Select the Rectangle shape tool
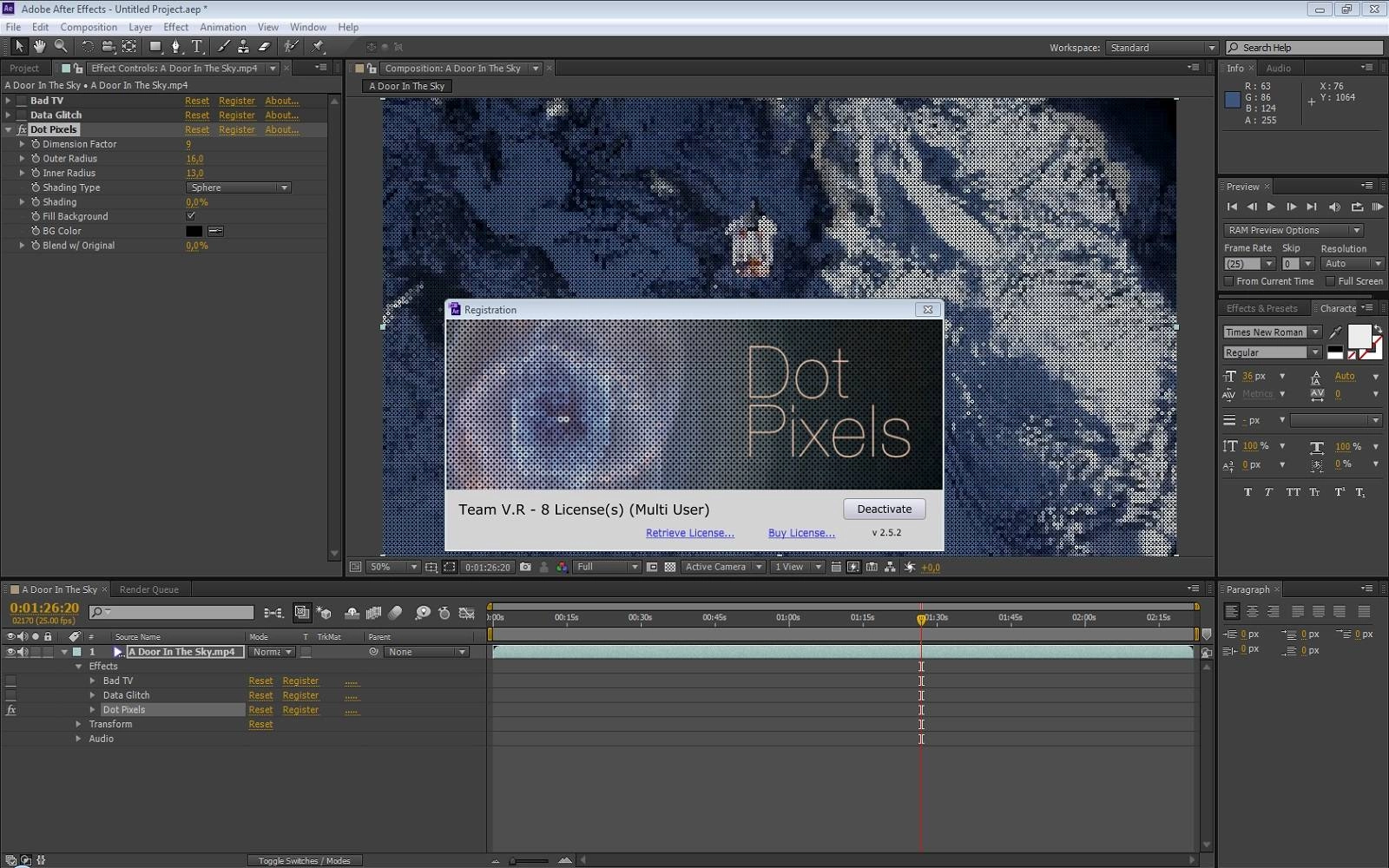Screen dimensions: 1389x868 pyautogui.click(x=155, y=47)
